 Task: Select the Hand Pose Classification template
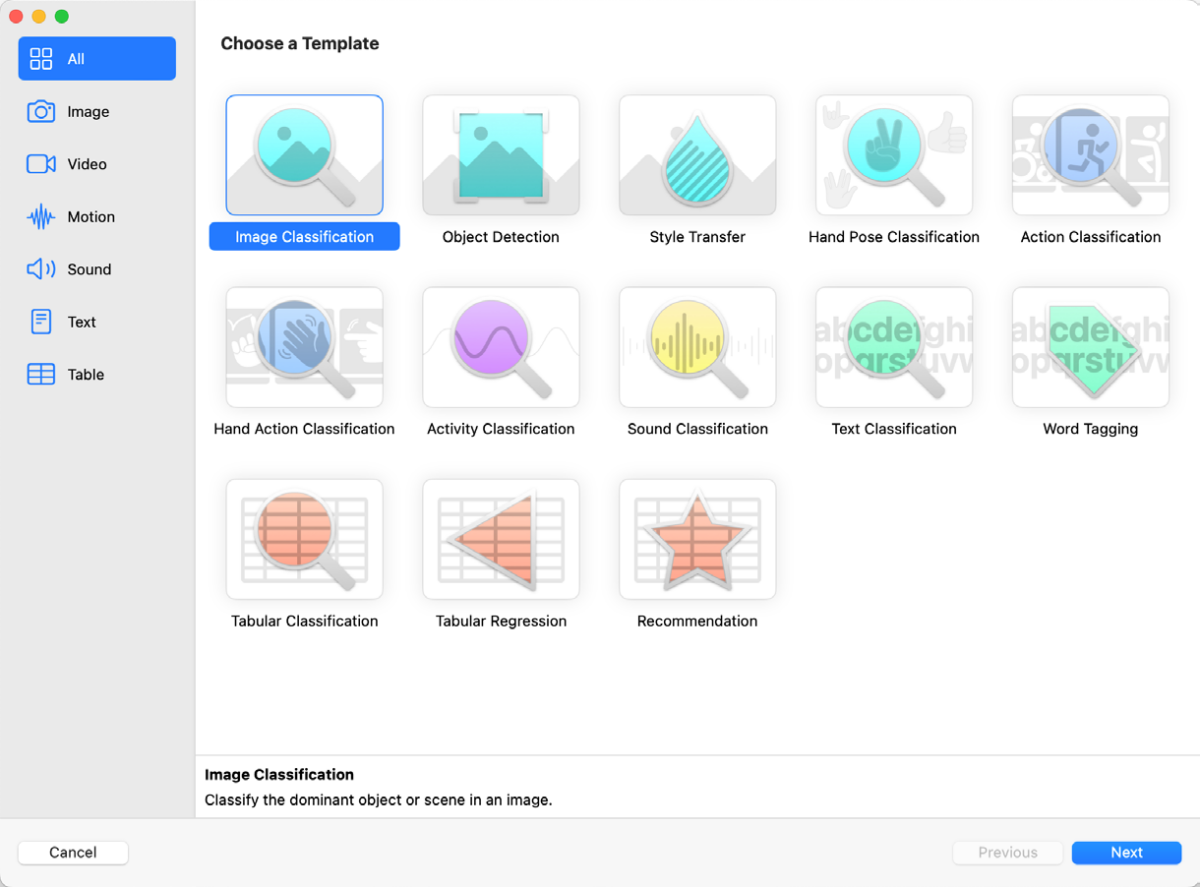[893, 155]
